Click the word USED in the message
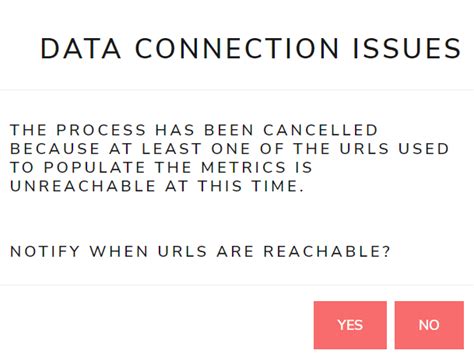Image resolution: width=474 pixels, height=361 pixels. tap(424, 149)
